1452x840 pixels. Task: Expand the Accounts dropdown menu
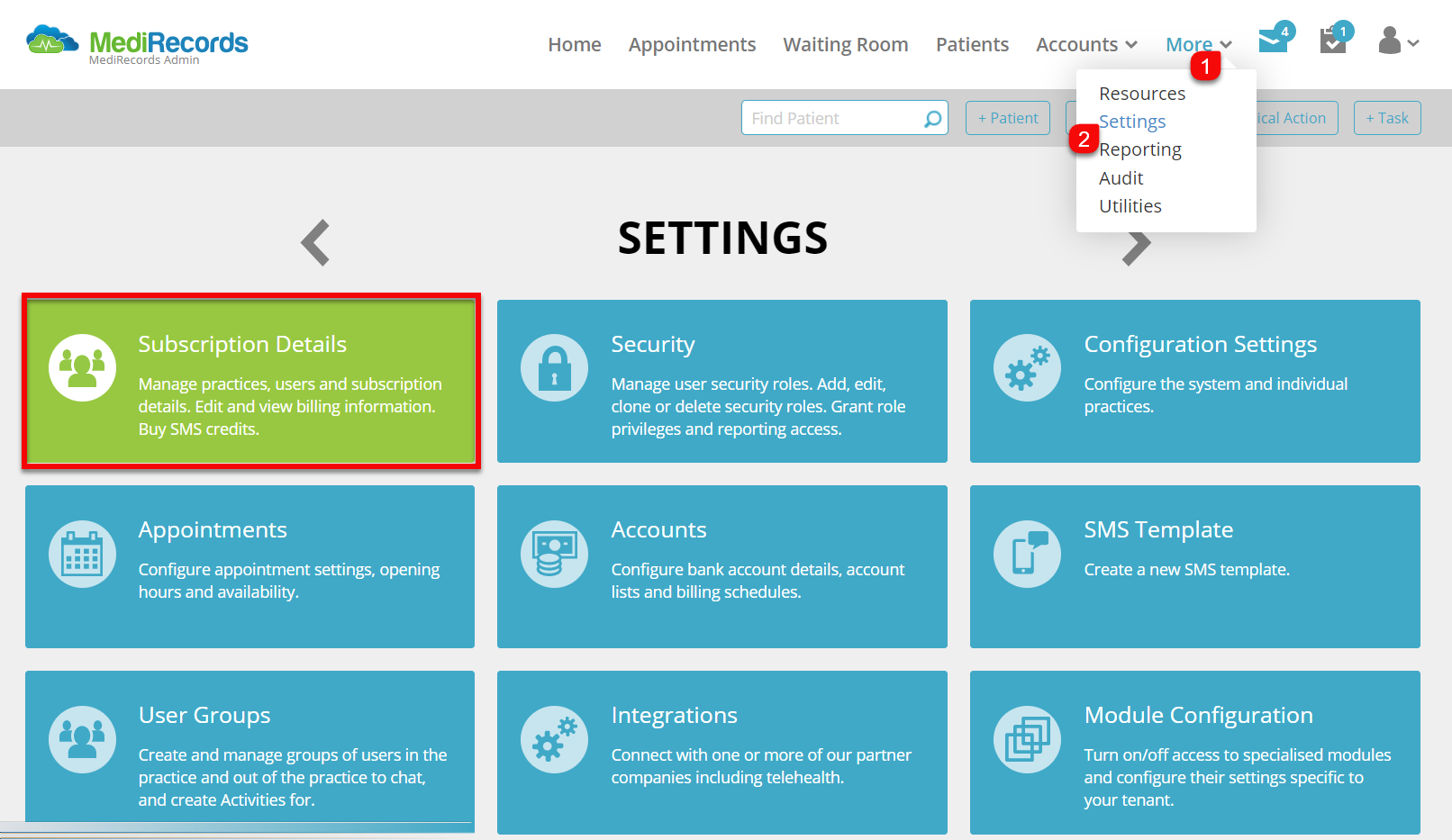coord(1086,44)
